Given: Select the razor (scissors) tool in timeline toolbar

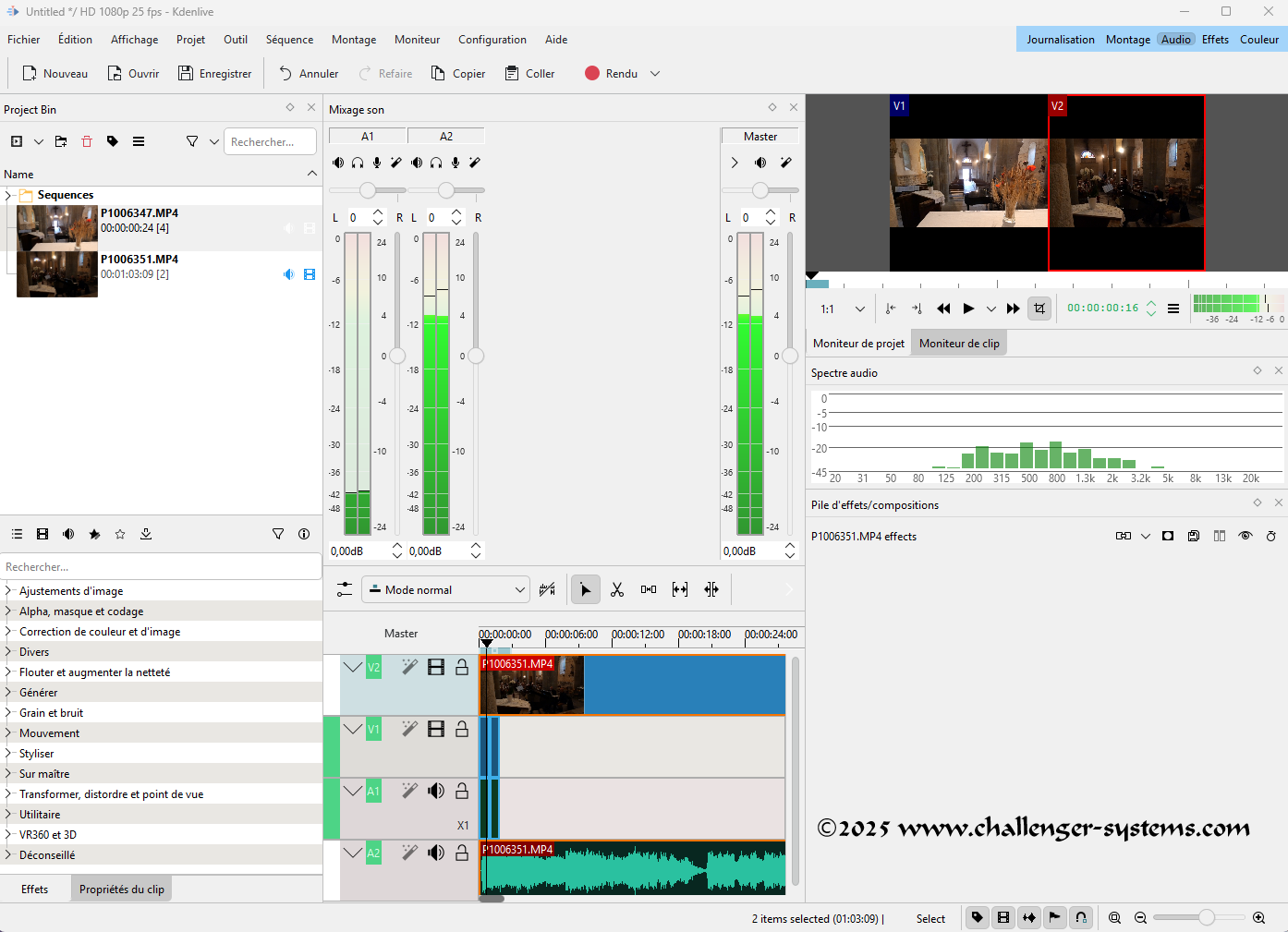Looking at the screenshot, I should coord(617,589).
